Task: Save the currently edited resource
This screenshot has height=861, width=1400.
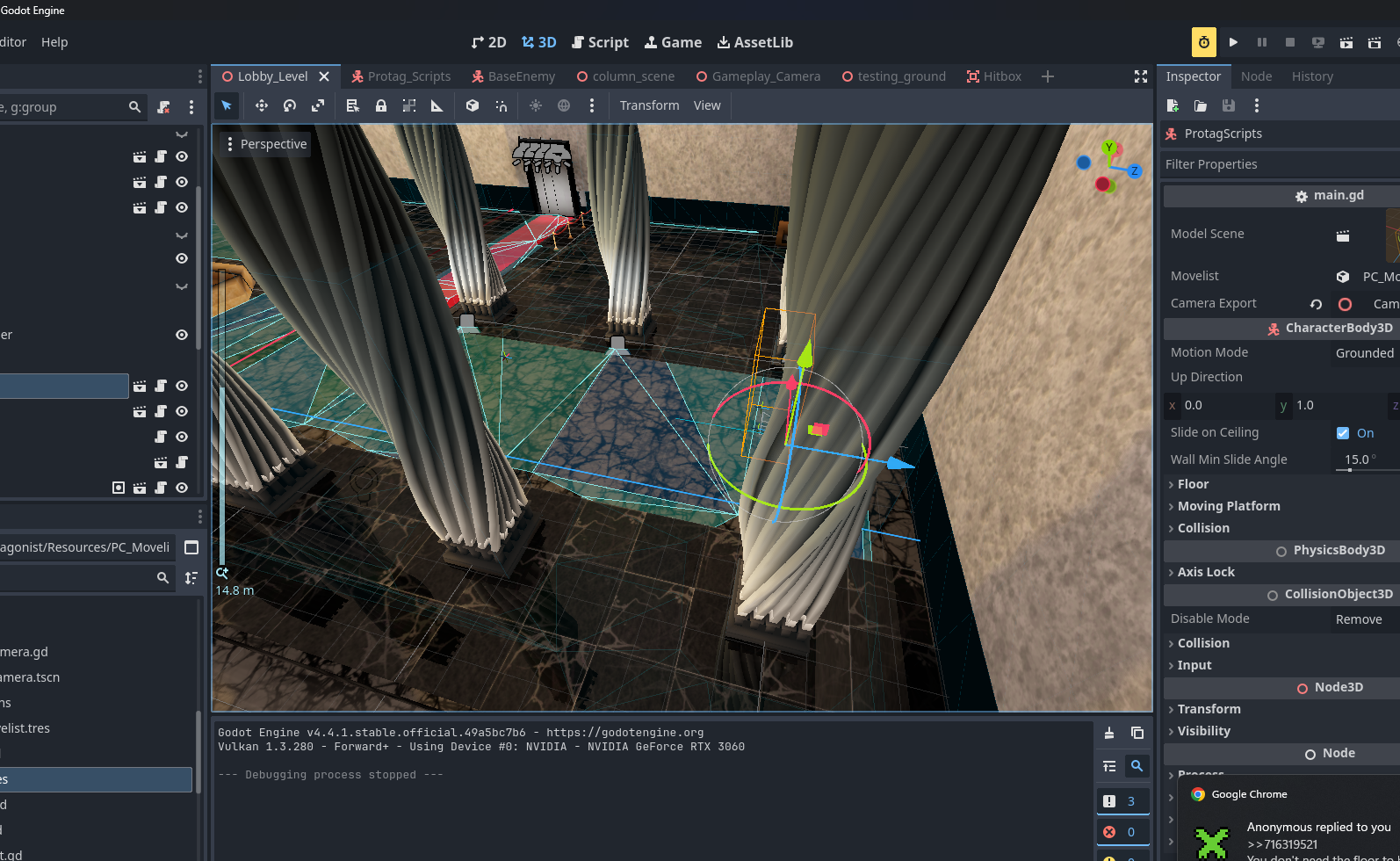Action: pyautogui.click(x=1229, y=105)
